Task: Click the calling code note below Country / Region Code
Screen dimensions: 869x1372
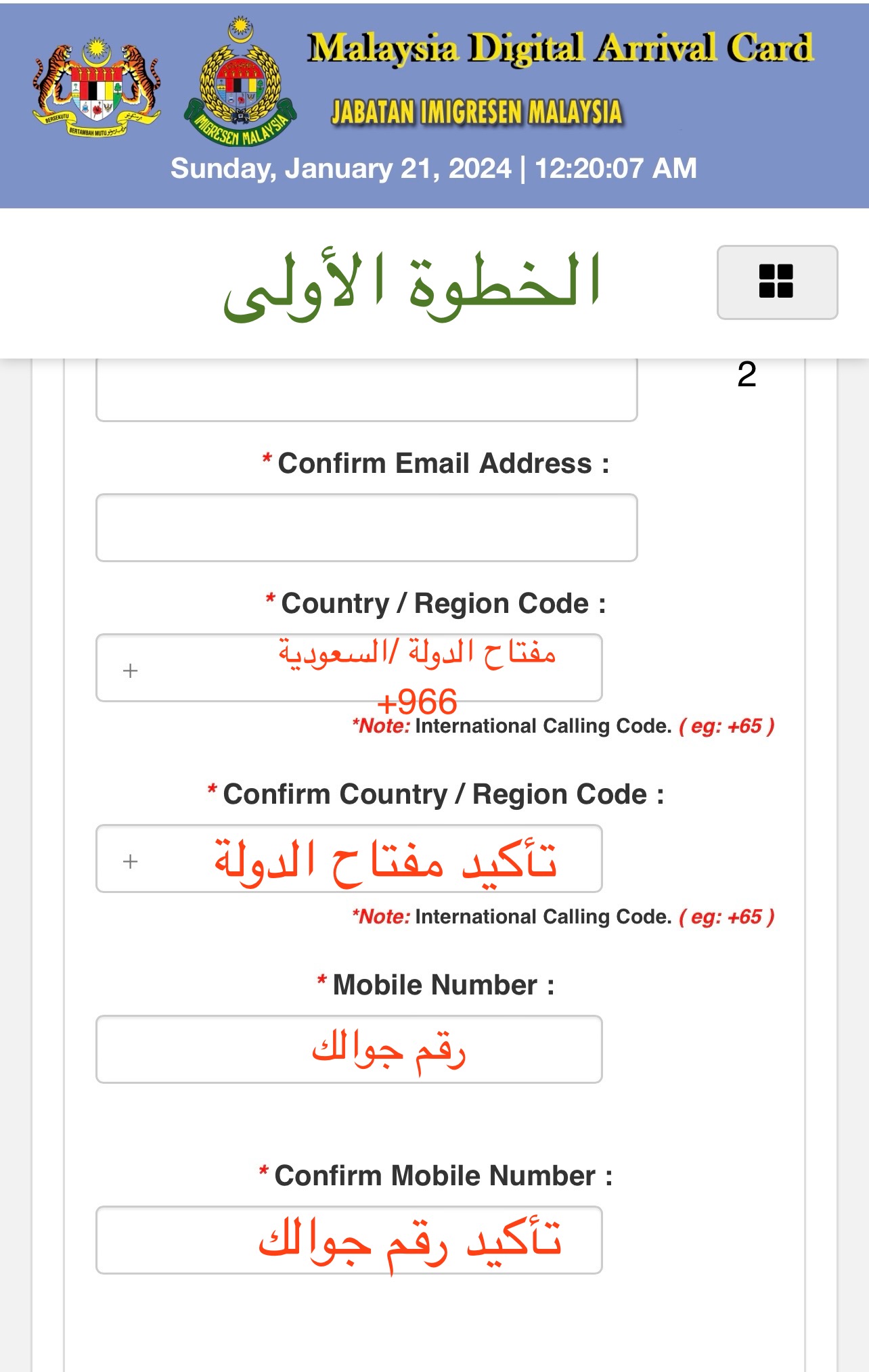Action: pos(563,727)
